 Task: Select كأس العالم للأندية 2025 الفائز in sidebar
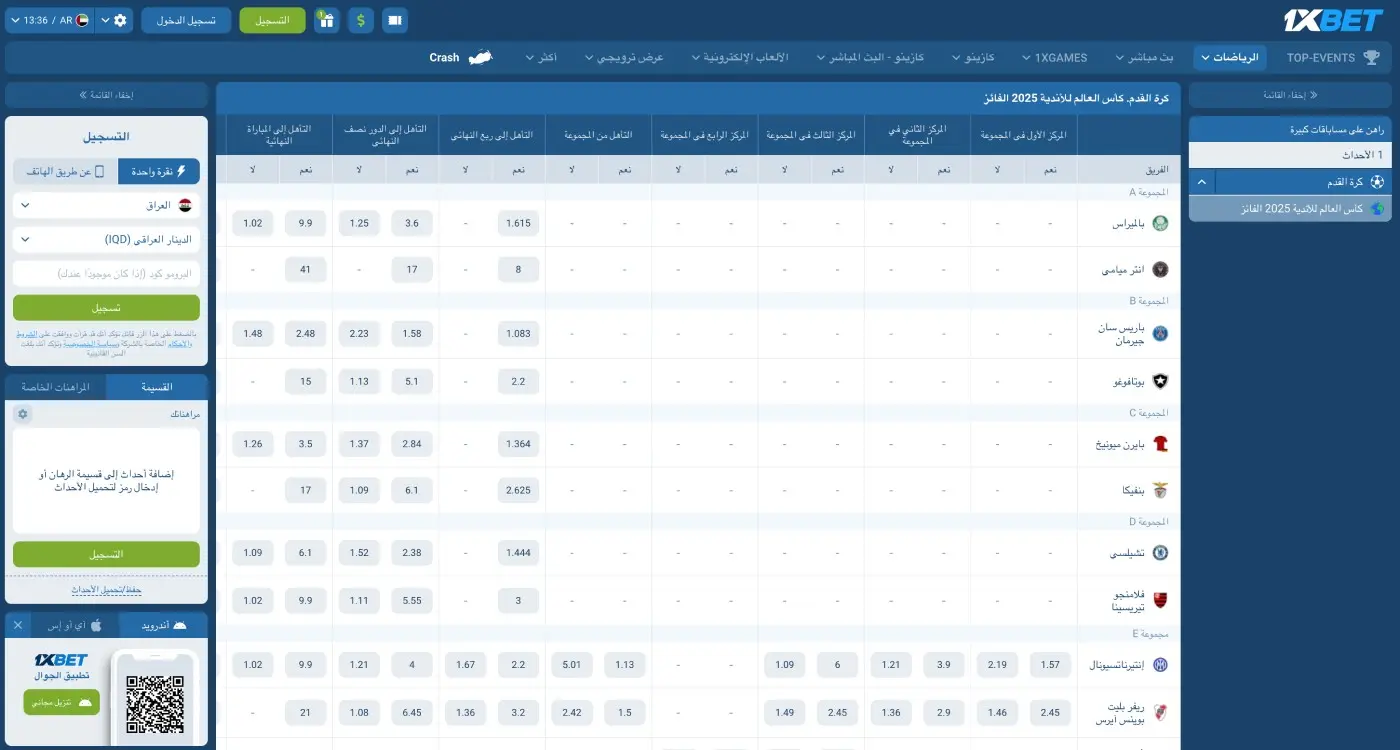point(1290,209)
